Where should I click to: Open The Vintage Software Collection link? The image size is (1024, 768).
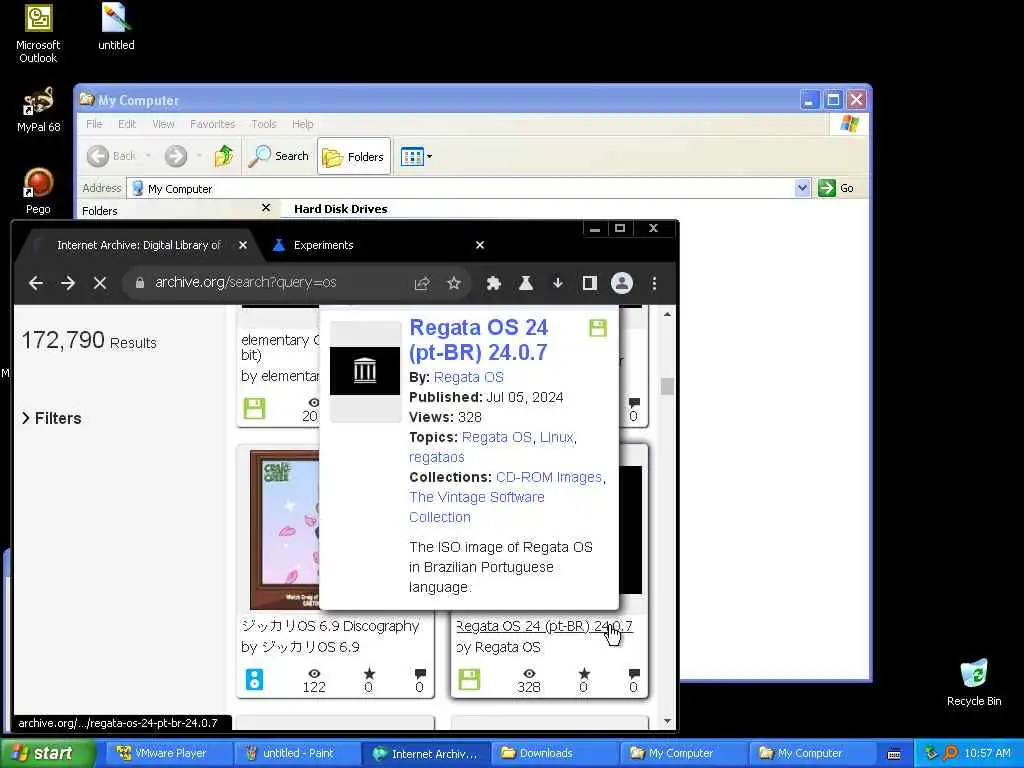coord(477,507)
